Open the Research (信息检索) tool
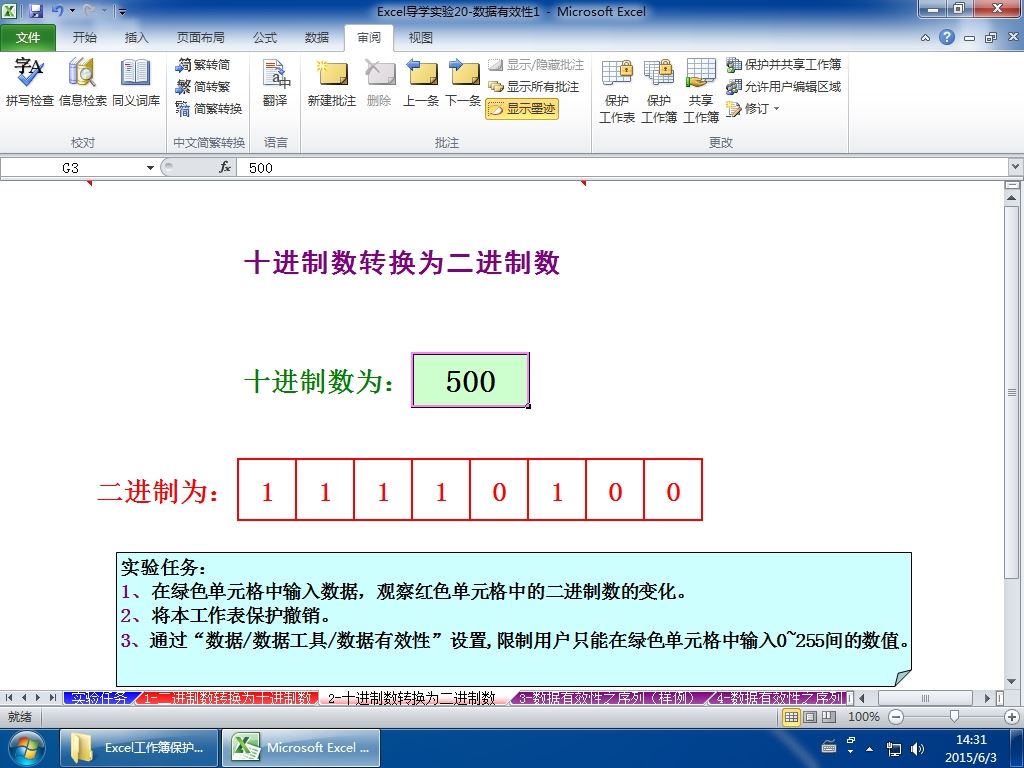Image resolution: width=1024 pixels, height=768 pixels. click(82, 82)
